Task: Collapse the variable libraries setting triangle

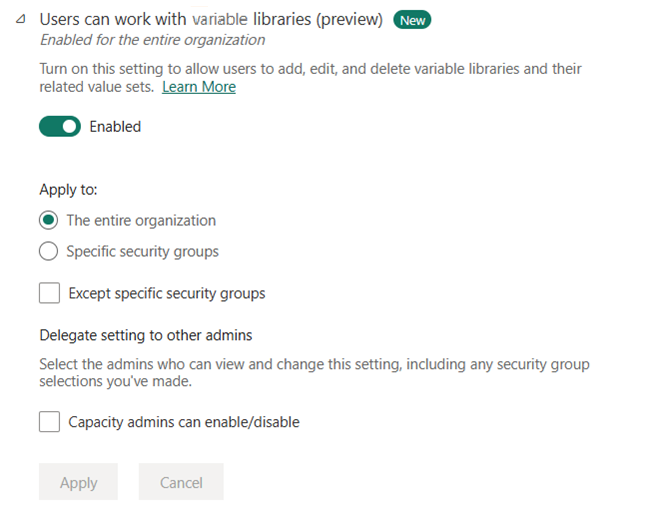Action: (21, 20)
